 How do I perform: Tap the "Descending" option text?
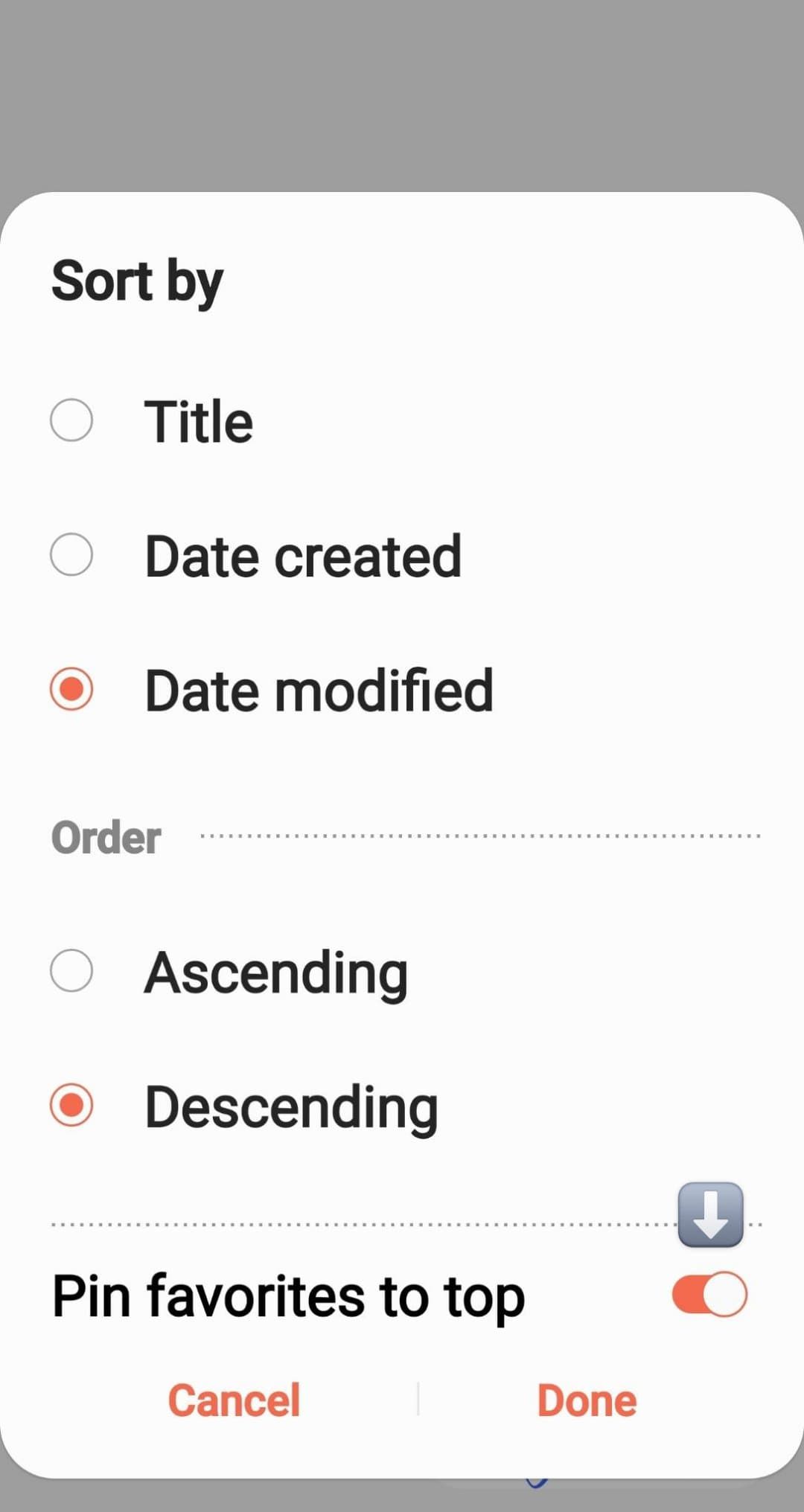click(291, 1108)
